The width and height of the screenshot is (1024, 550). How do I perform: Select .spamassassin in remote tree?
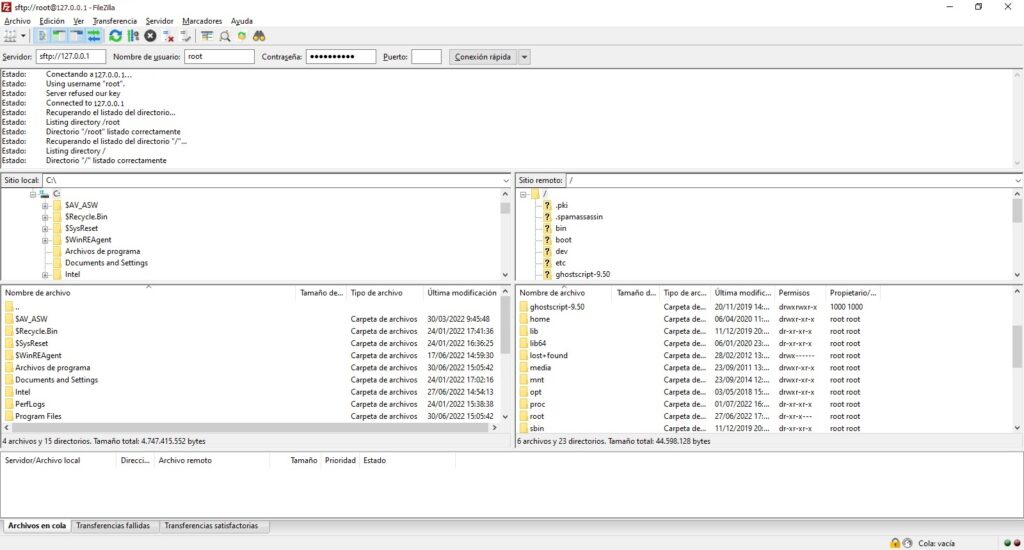(x=579, y=217)
